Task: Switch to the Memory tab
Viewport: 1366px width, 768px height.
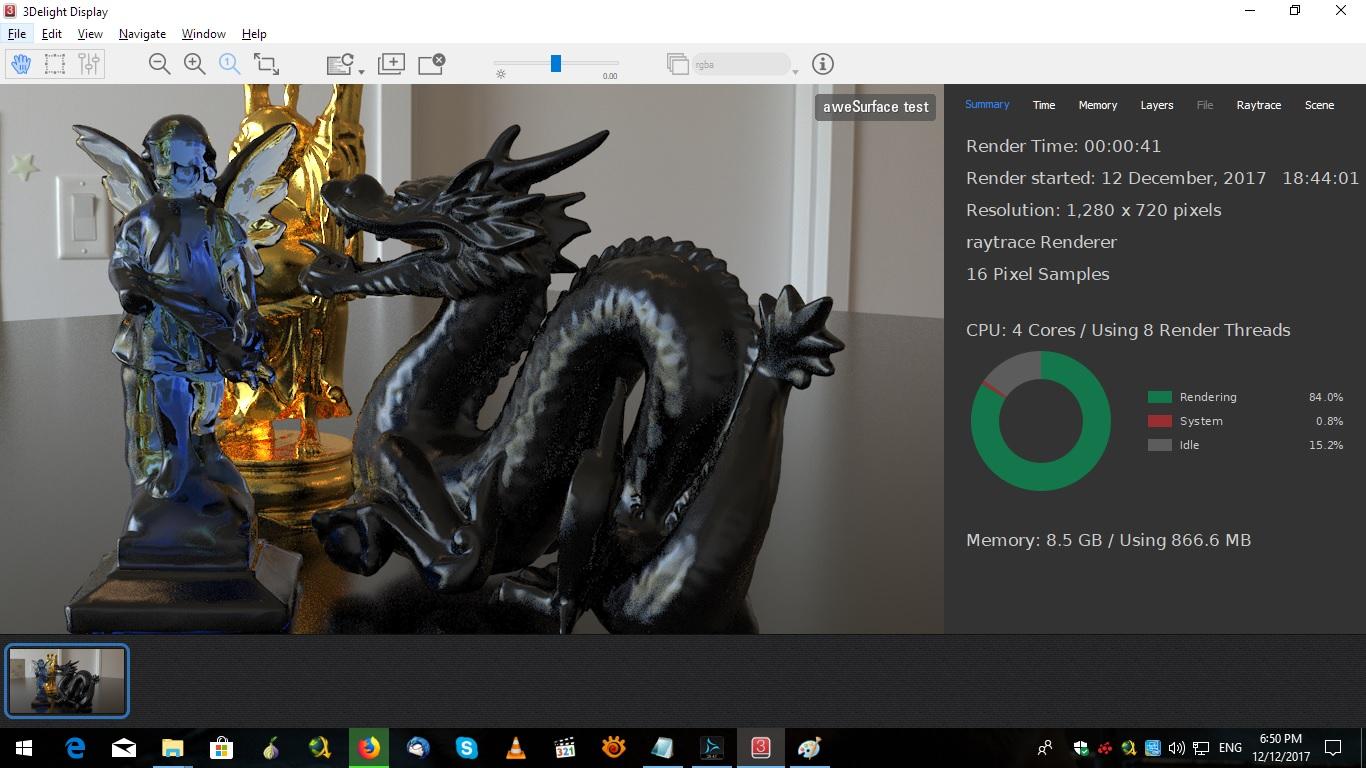Action: [x=1098, y=105]
